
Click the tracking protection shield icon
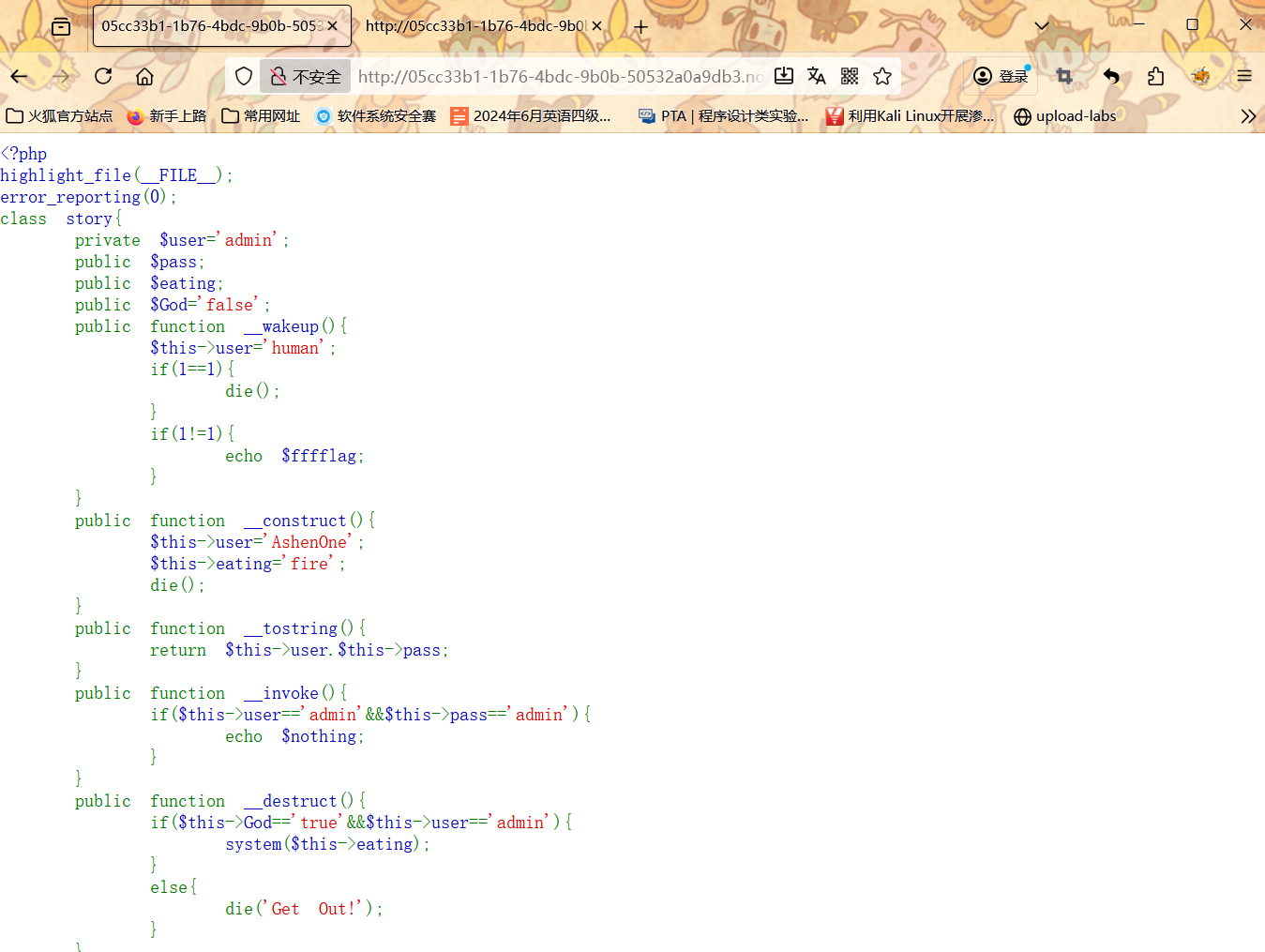point(244,76)
